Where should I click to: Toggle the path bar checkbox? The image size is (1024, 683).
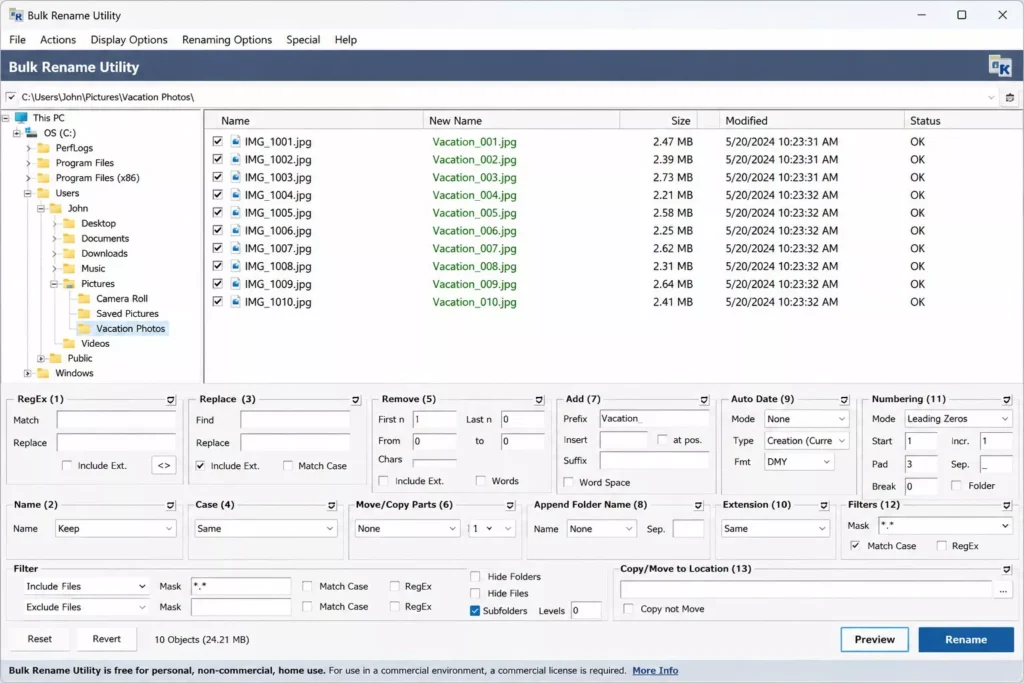pyautogui.click(x=10, y=97)
